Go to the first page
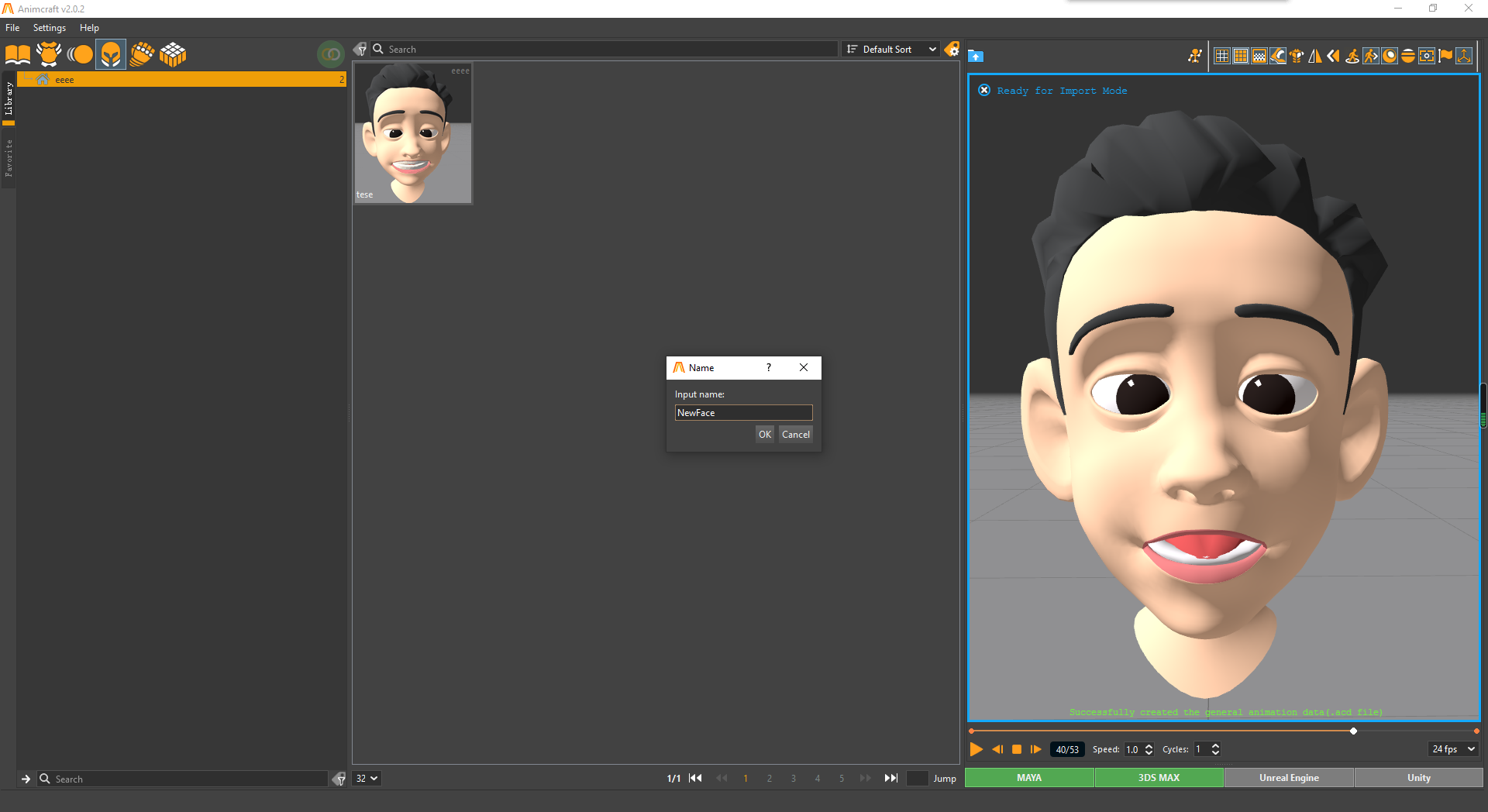The height and width of the screenshot is (812, 1488). pos(695,779)
